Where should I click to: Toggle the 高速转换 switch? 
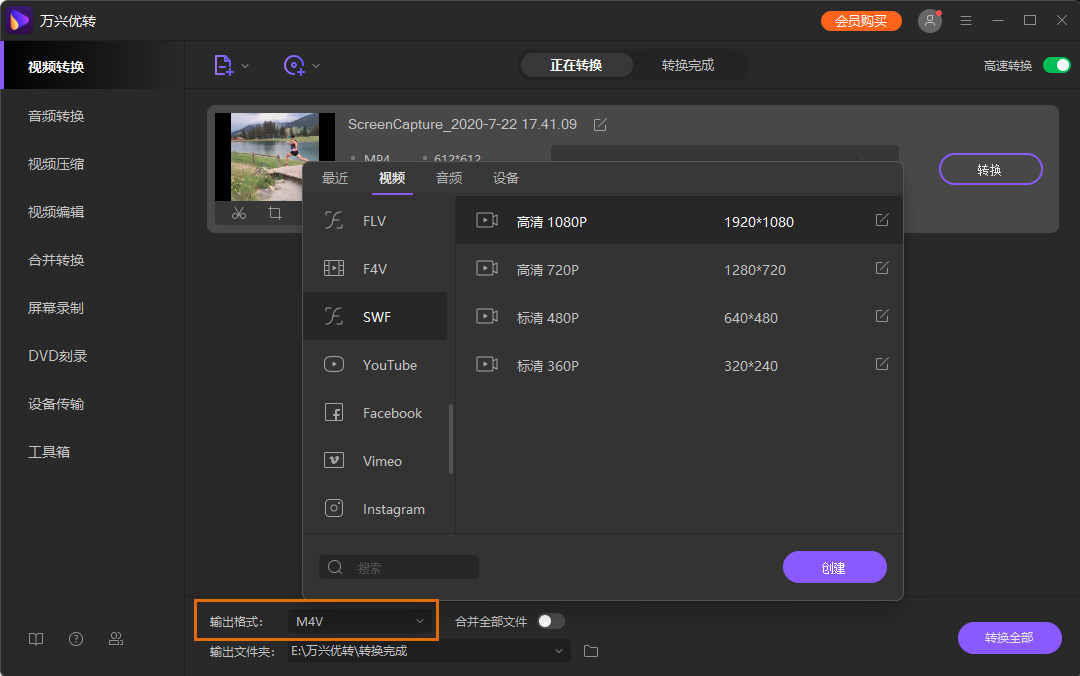pos(1056,65)
